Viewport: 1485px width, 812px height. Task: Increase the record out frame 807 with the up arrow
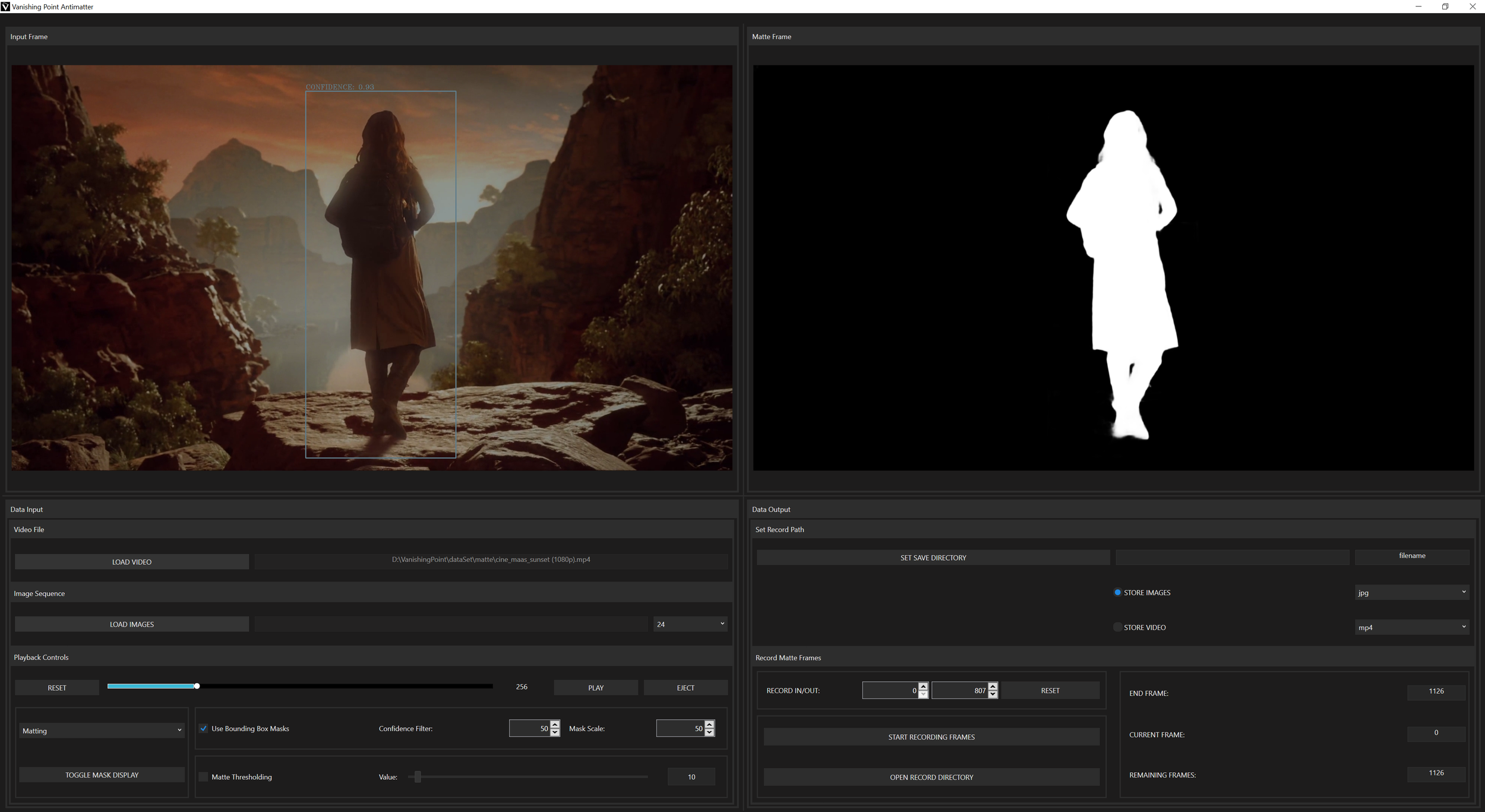pyautogui.click(x=993, y=686)
